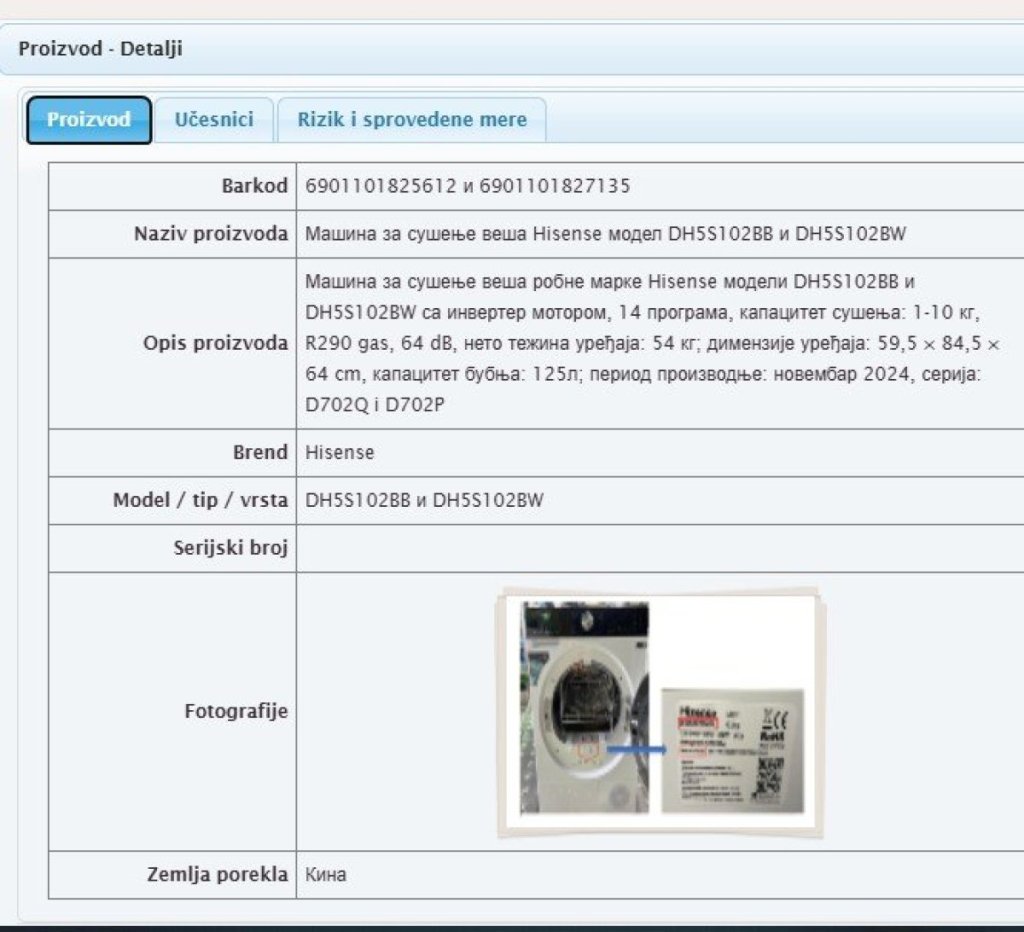Select the Model / tip / vrsta label

200,500
